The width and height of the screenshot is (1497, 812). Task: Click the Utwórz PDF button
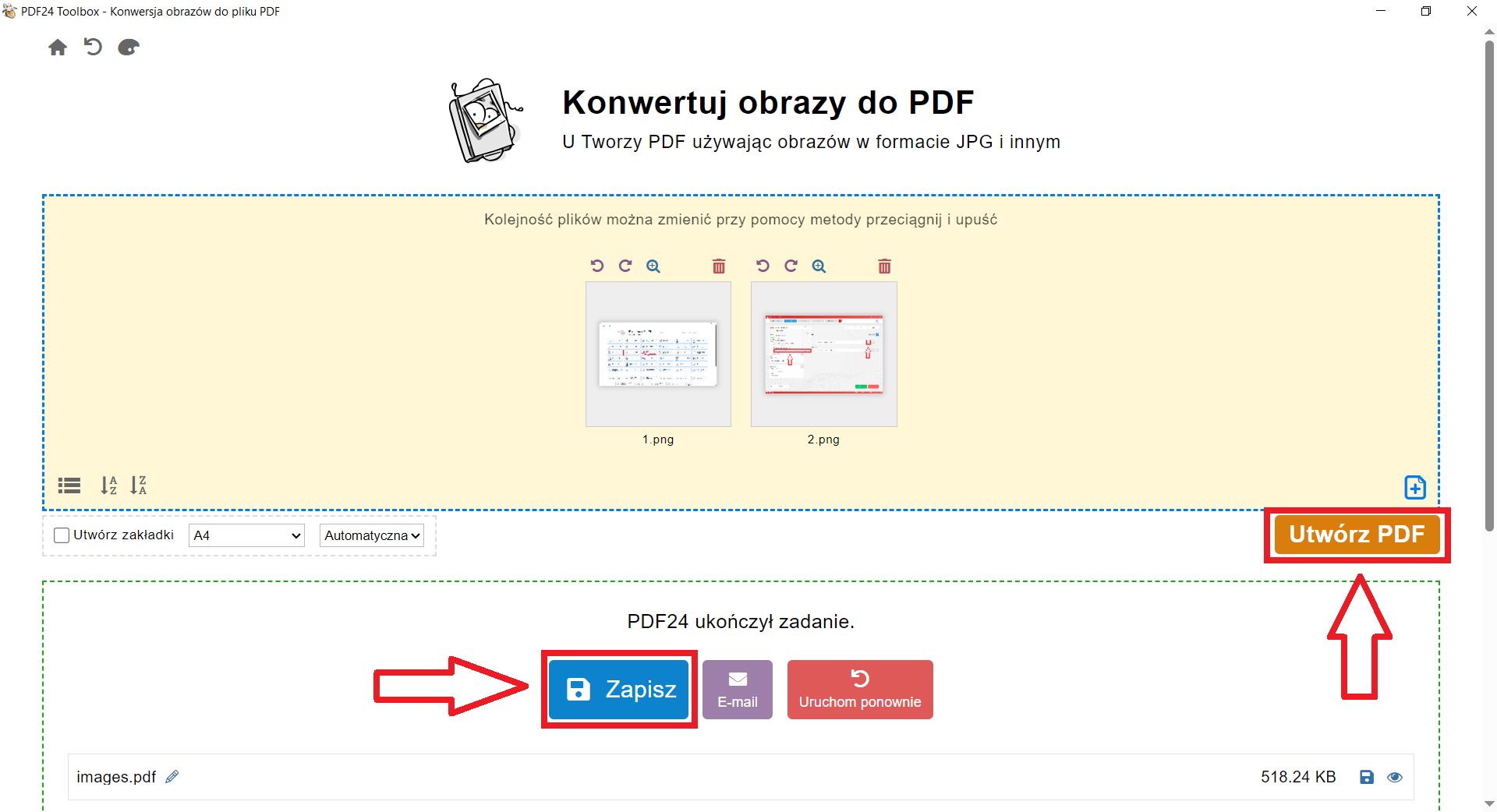[x=1357, y=535]
